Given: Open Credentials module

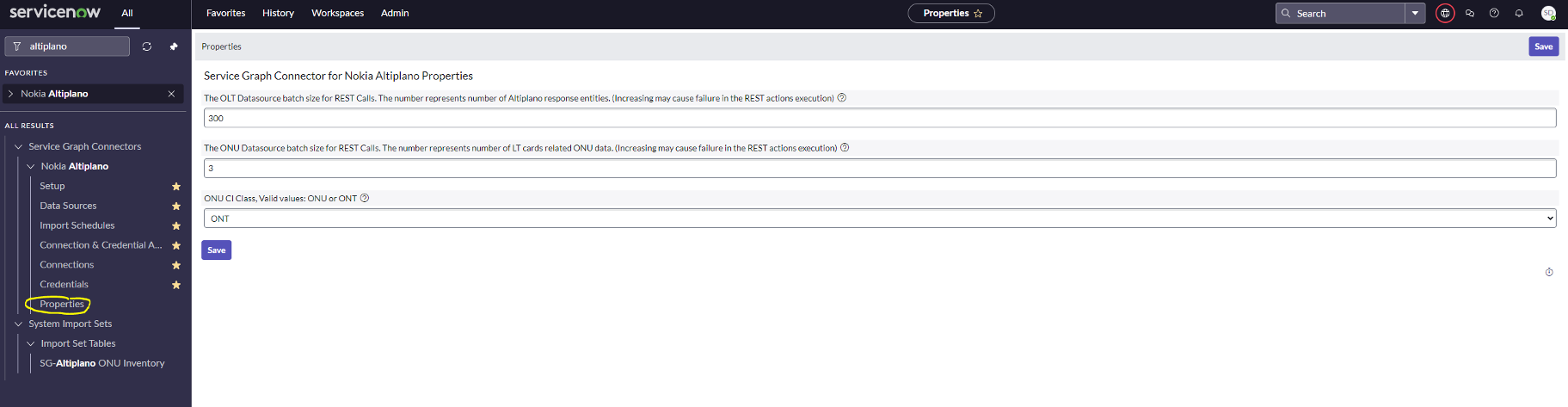Looking at the screenshot, I should [x=64, y=284].
